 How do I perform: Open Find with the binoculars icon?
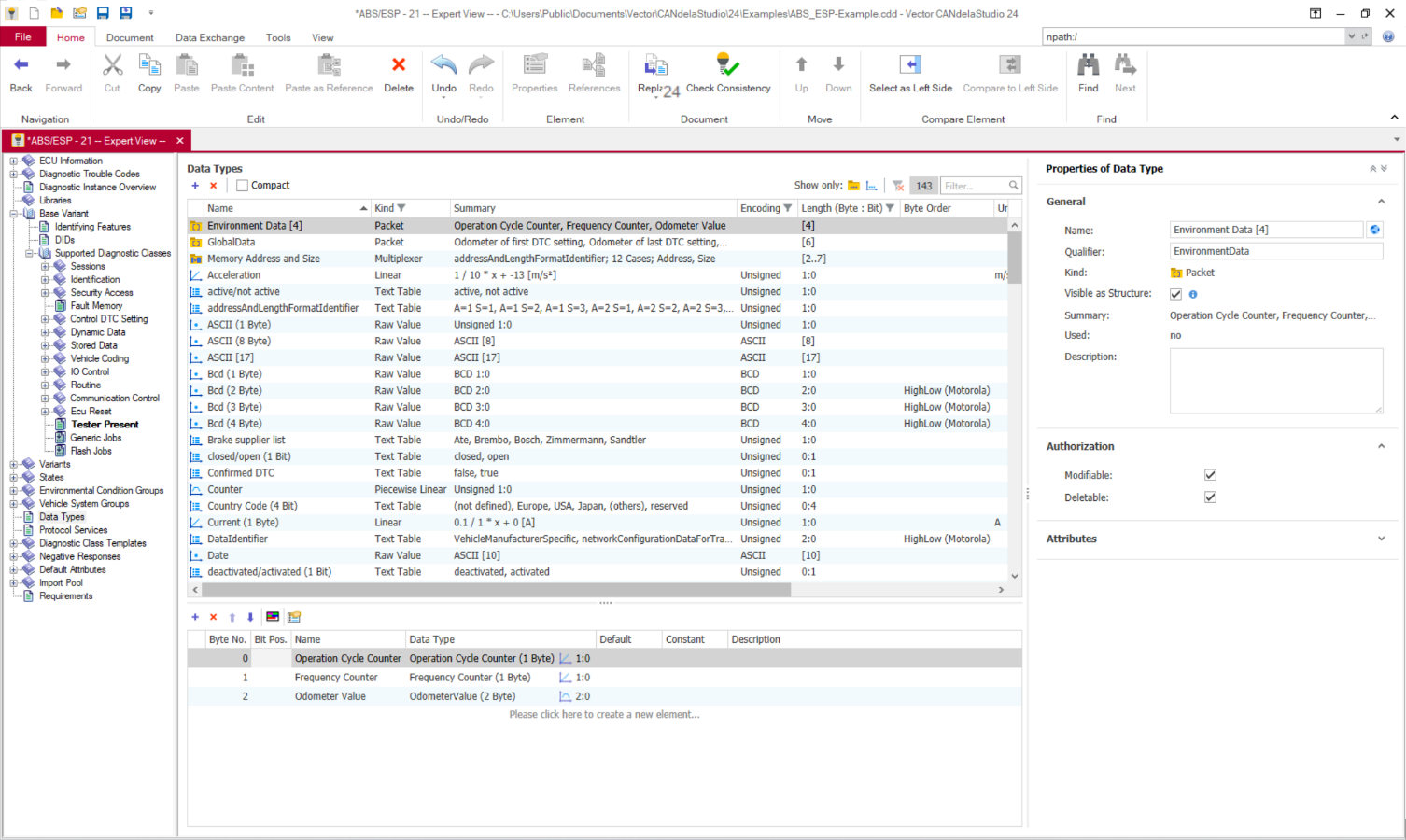[x=1088, y=74]
